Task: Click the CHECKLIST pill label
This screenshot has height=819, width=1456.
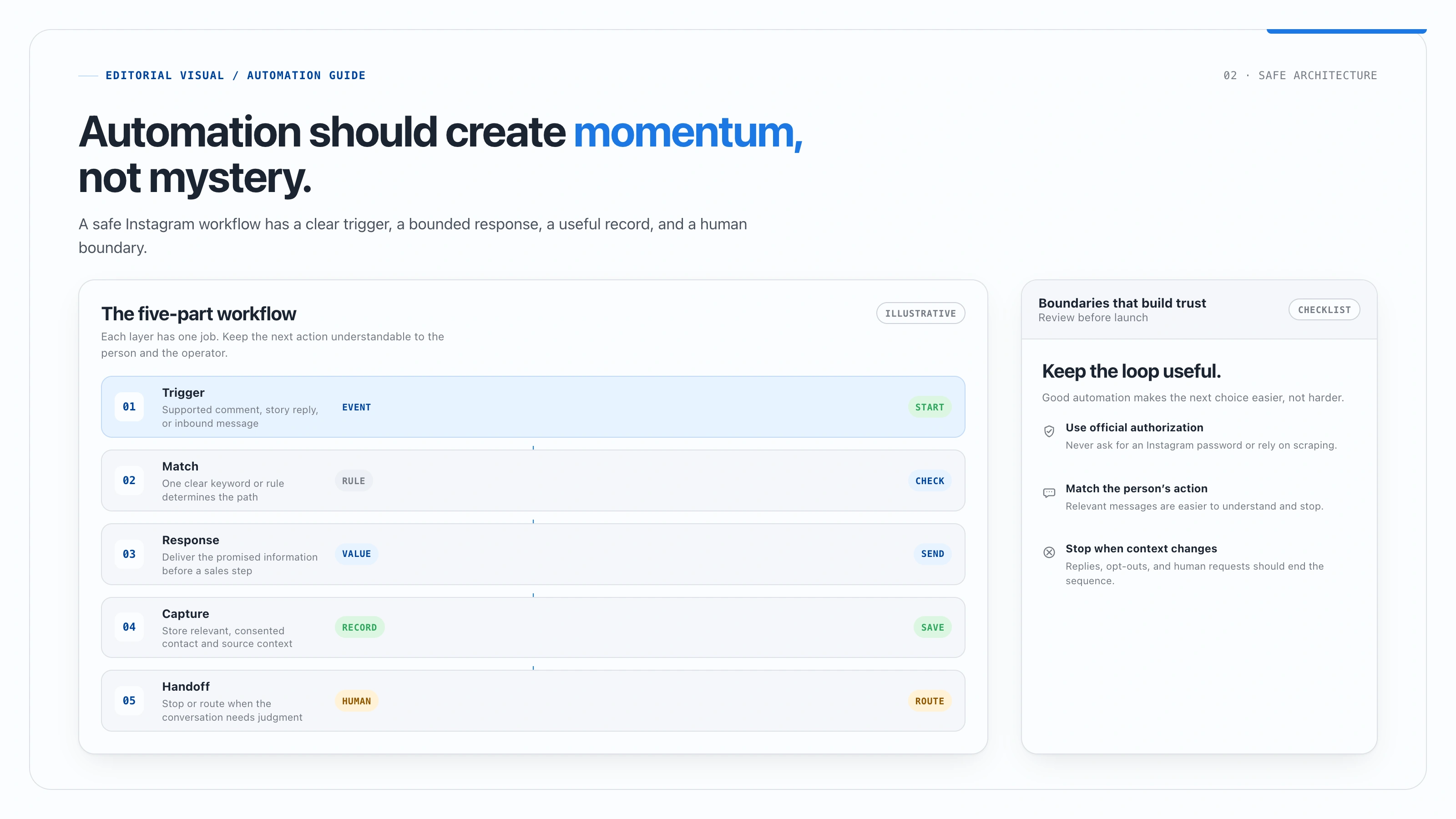Action: click(1324, 310)
